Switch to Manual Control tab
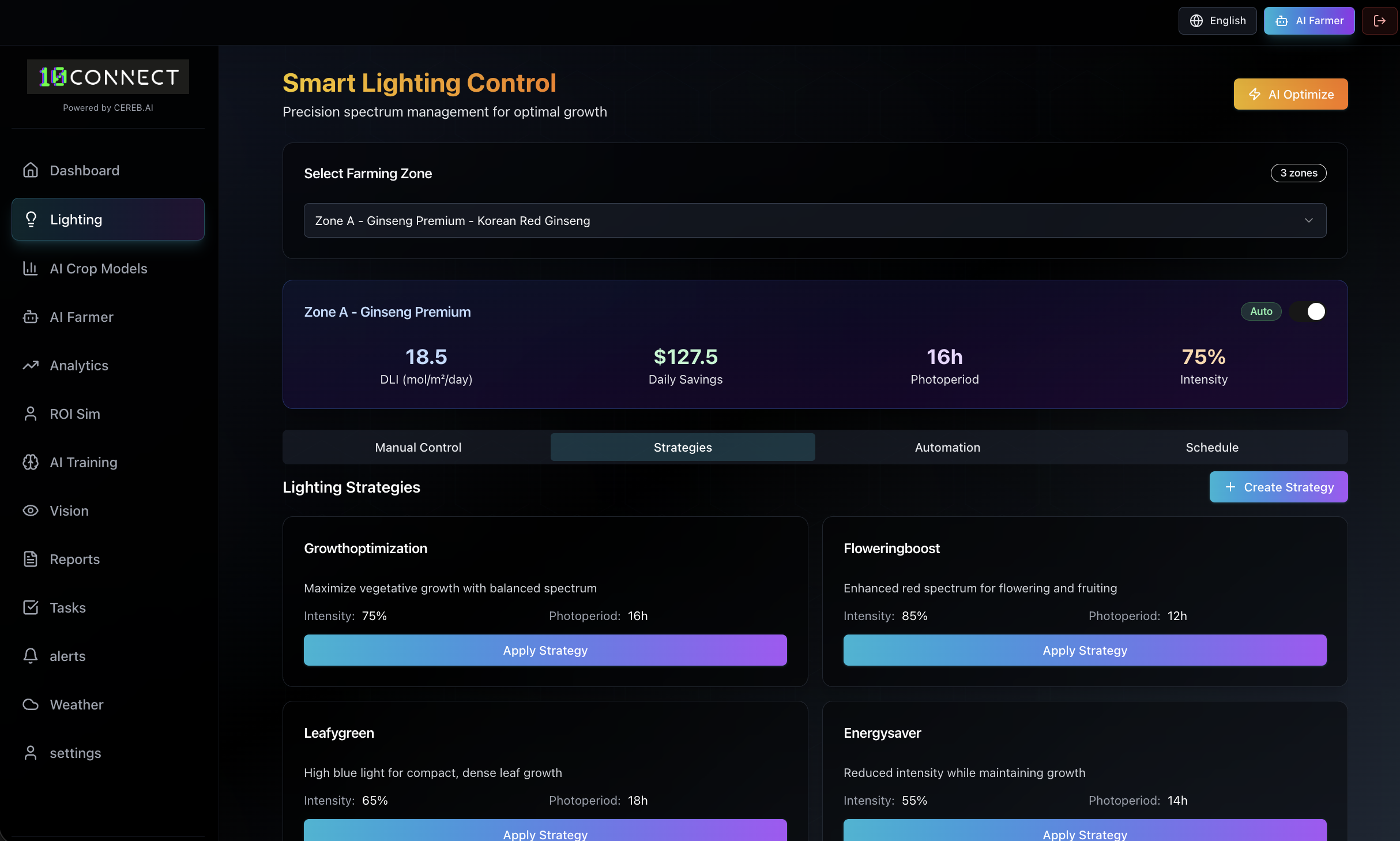This screenshot has height=841, width=1400. pyautogui.click(x=417, y=447)
